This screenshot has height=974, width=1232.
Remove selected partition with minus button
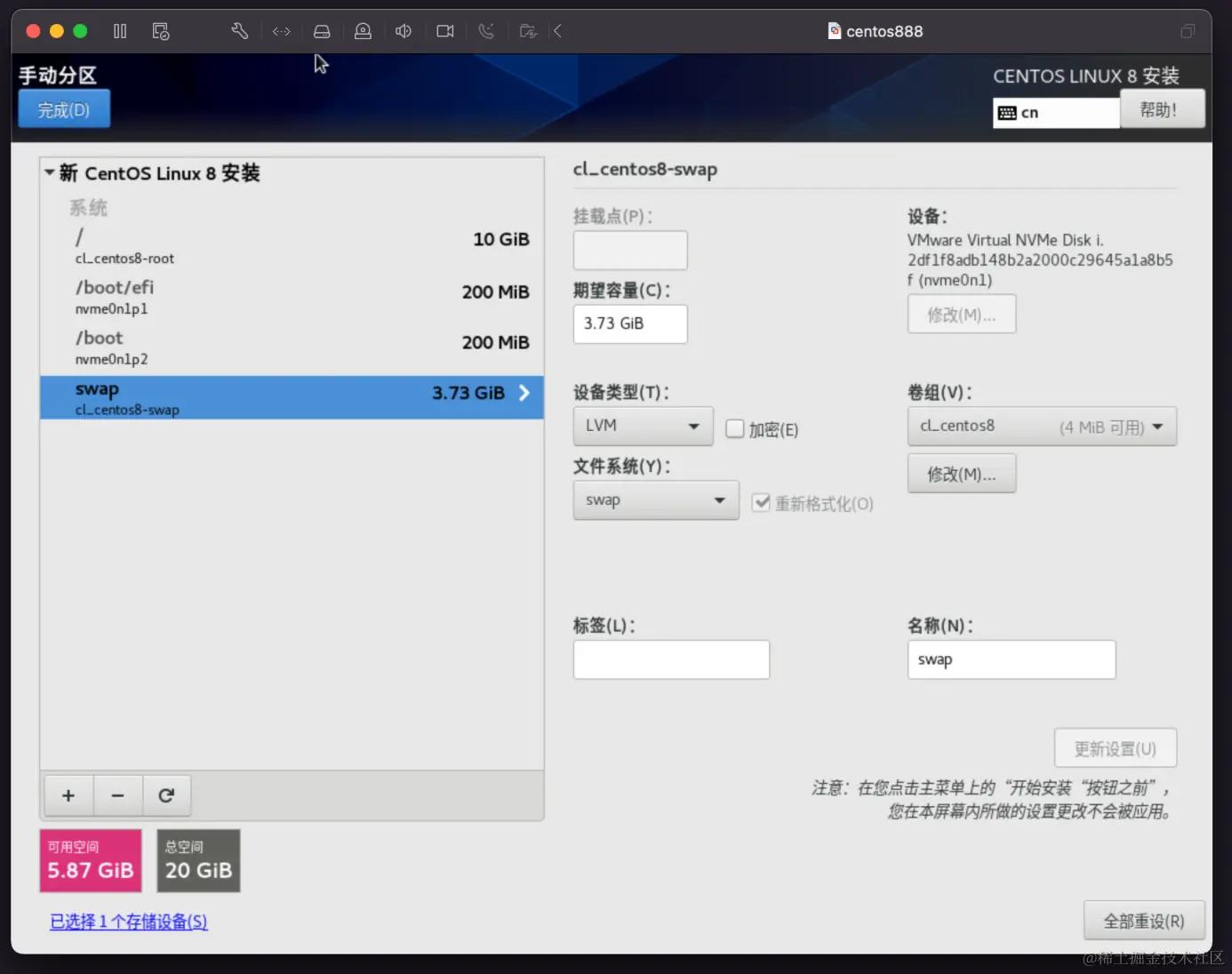coord(117,795)
